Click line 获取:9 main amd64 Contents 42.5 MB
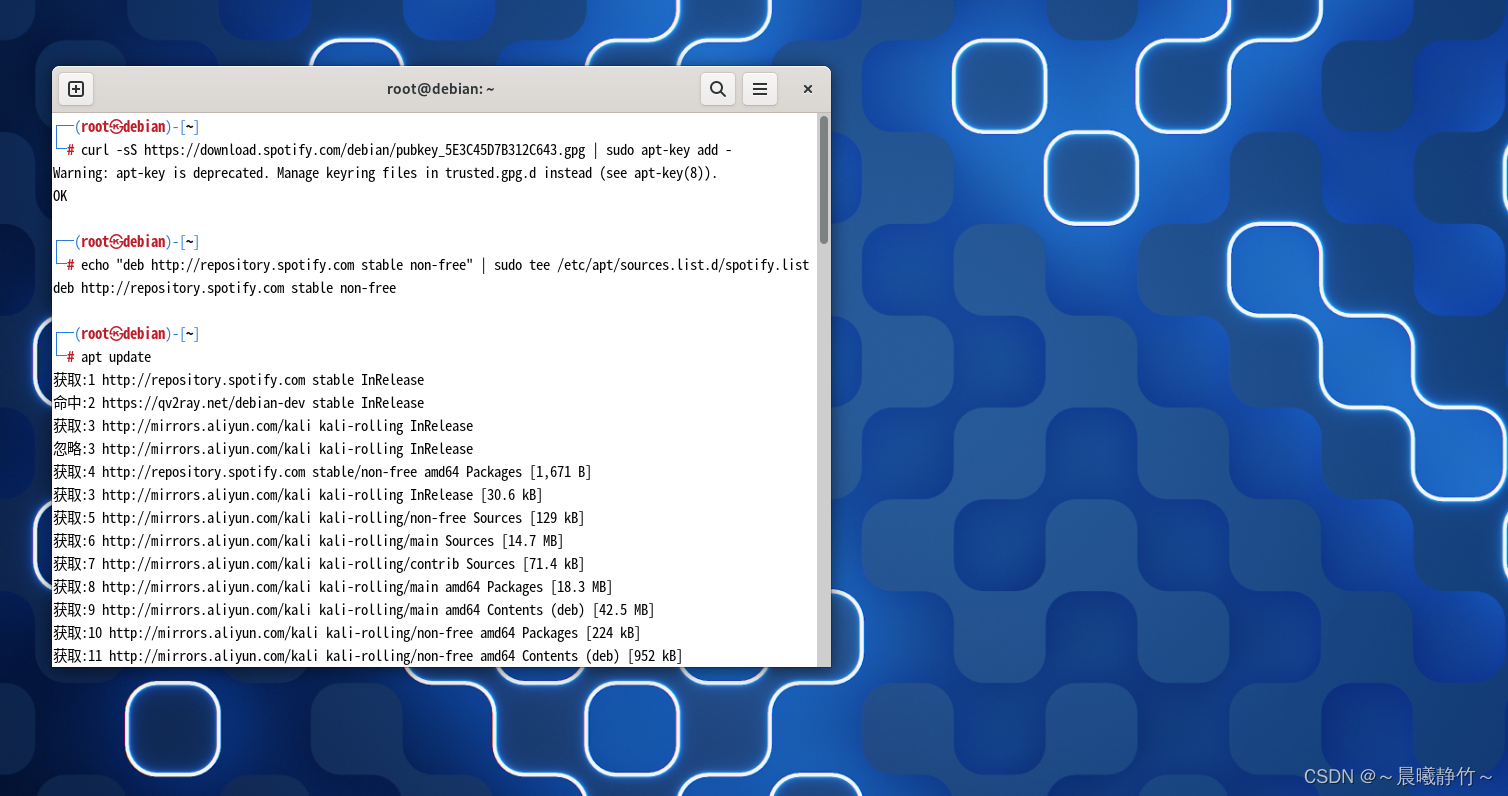The height and width of the screenshot is (796, 1508). [x=354, y=610]
